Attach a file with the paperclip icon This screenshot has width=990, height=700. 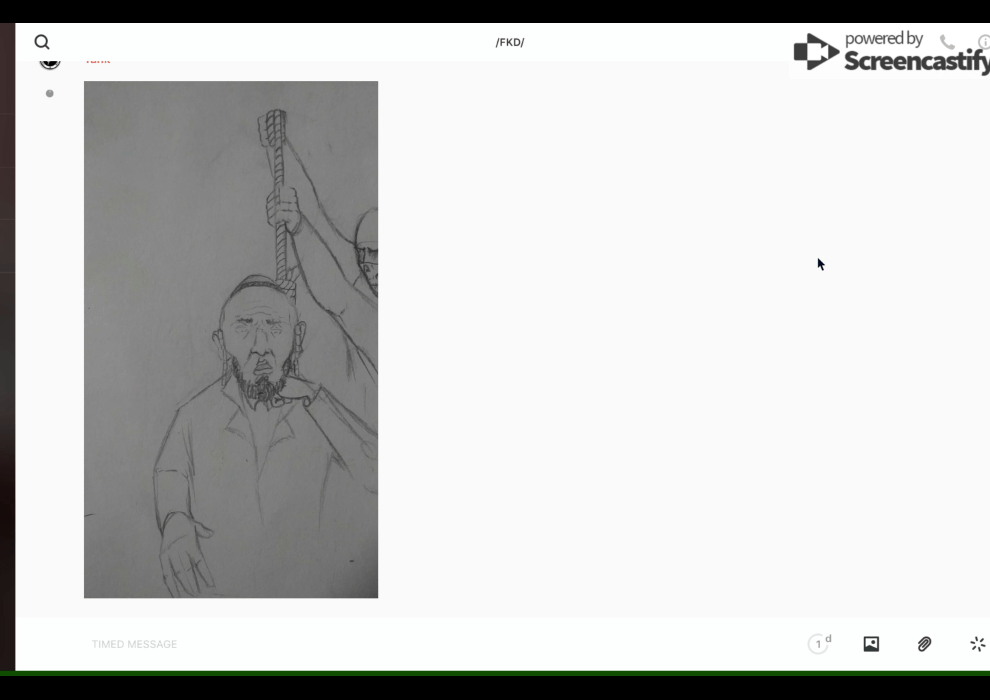point(924,644)
